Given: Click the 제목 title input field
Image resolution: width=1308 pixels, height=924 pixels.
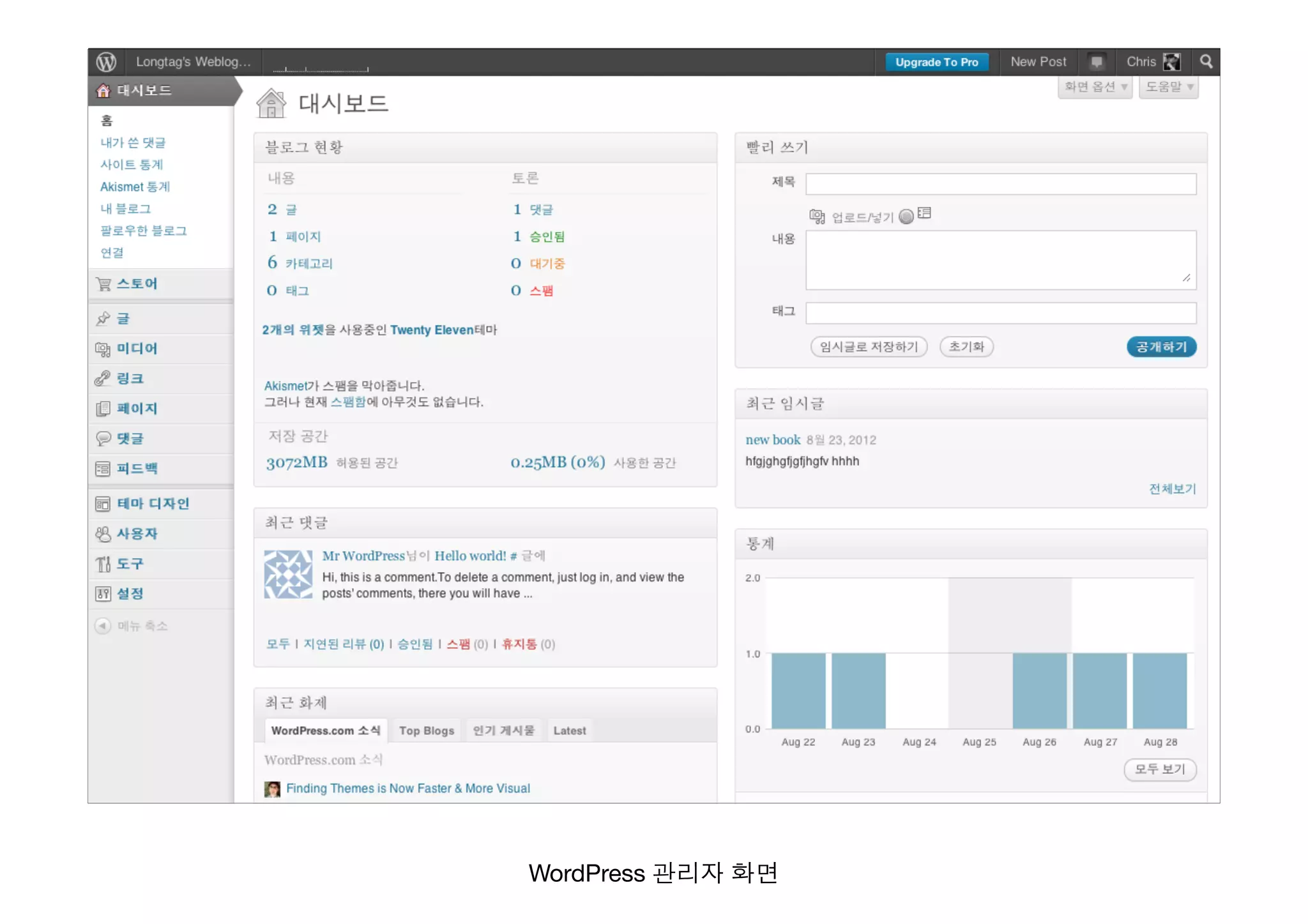Looking at the screenshot, I should coord(1000,184).
